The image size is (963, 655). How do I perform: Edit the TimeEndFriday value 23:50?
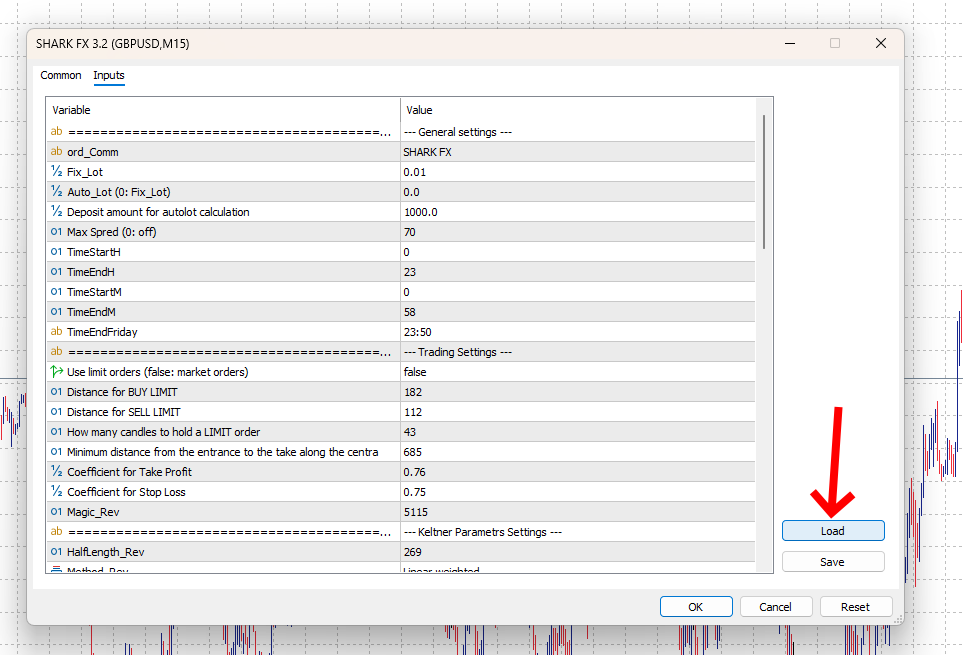(x=578, y=332)
